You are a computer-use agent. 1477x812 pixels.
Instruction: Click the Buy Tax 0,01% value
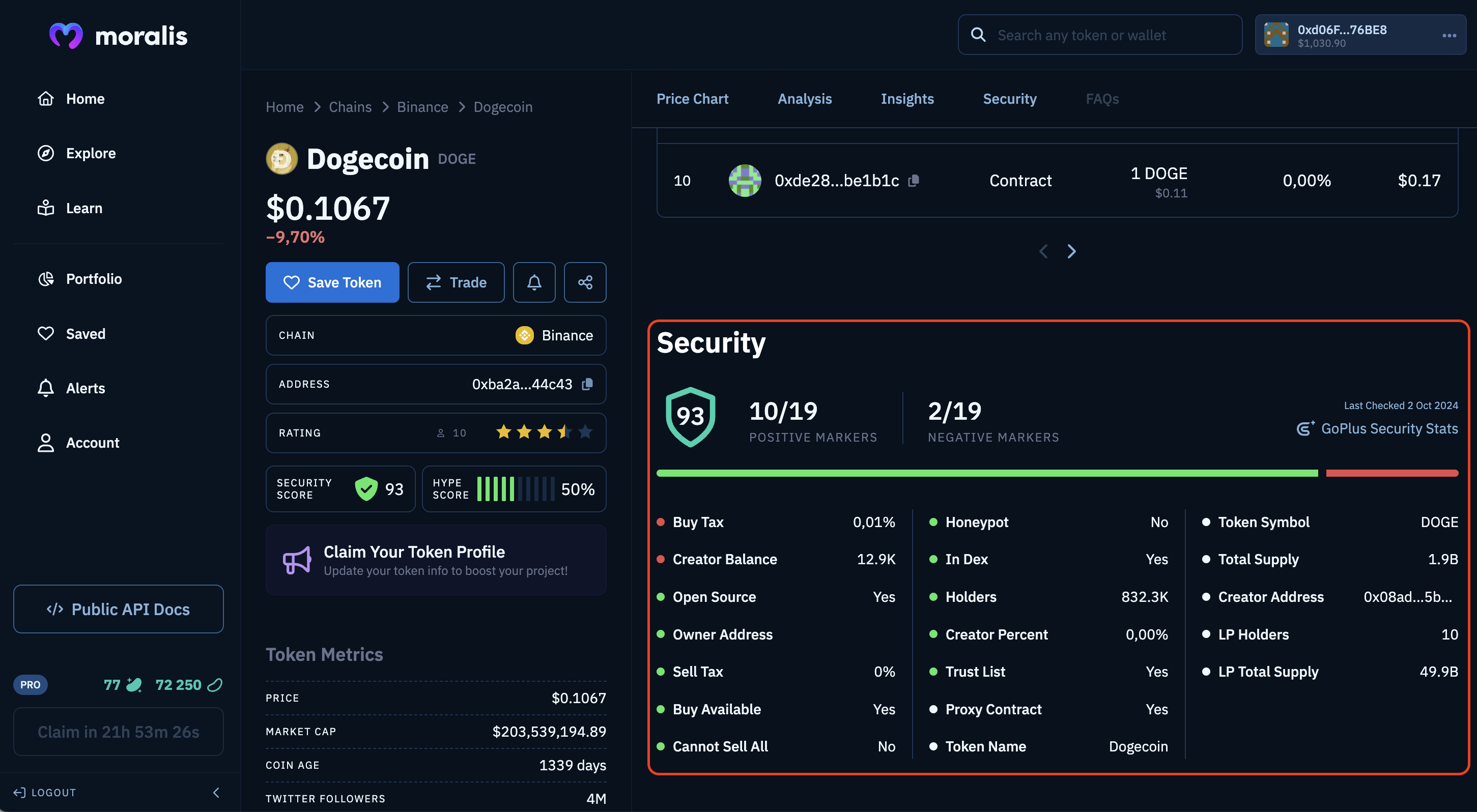click(874, 521)
